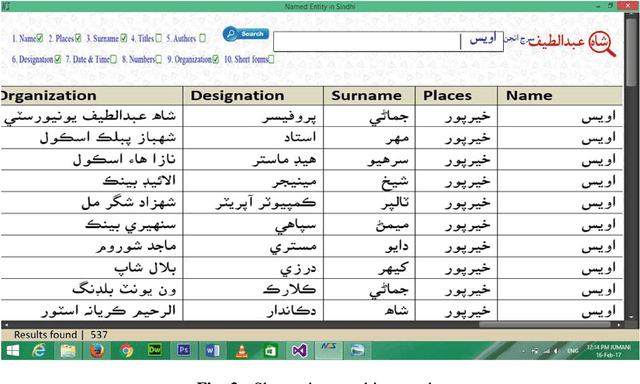Select the Surname cell شيخ
This screenshot has height=384, width=640.
pos(369,181)
